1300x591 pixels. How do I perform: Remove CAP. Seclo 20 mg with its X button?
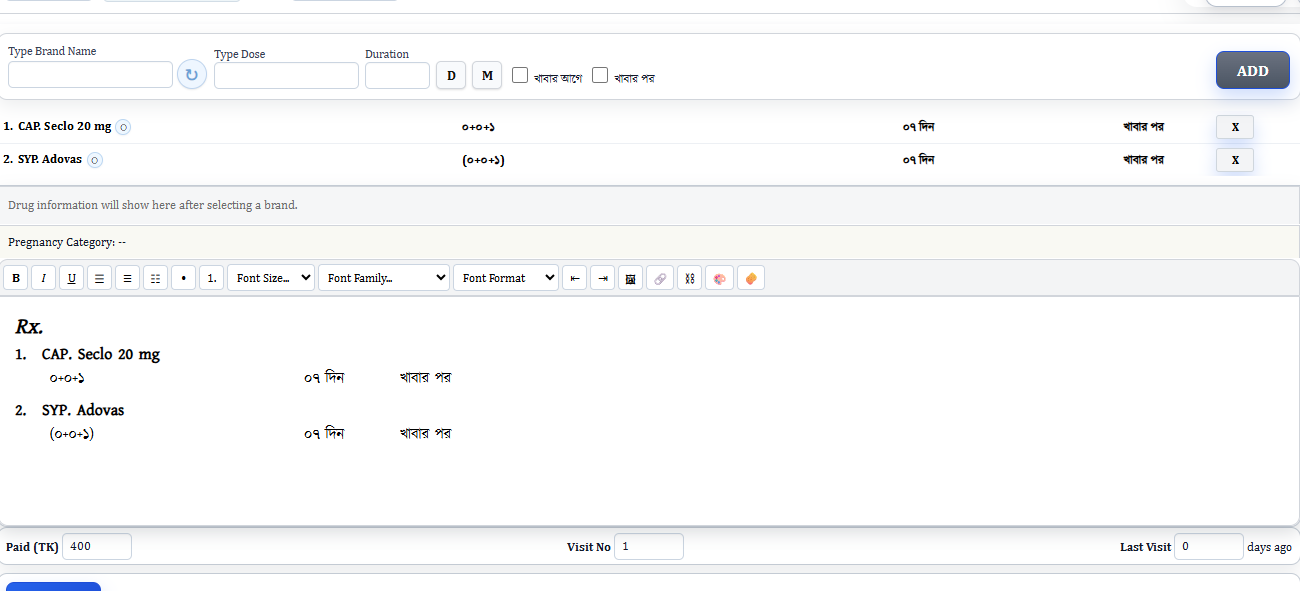(1234, 127)
